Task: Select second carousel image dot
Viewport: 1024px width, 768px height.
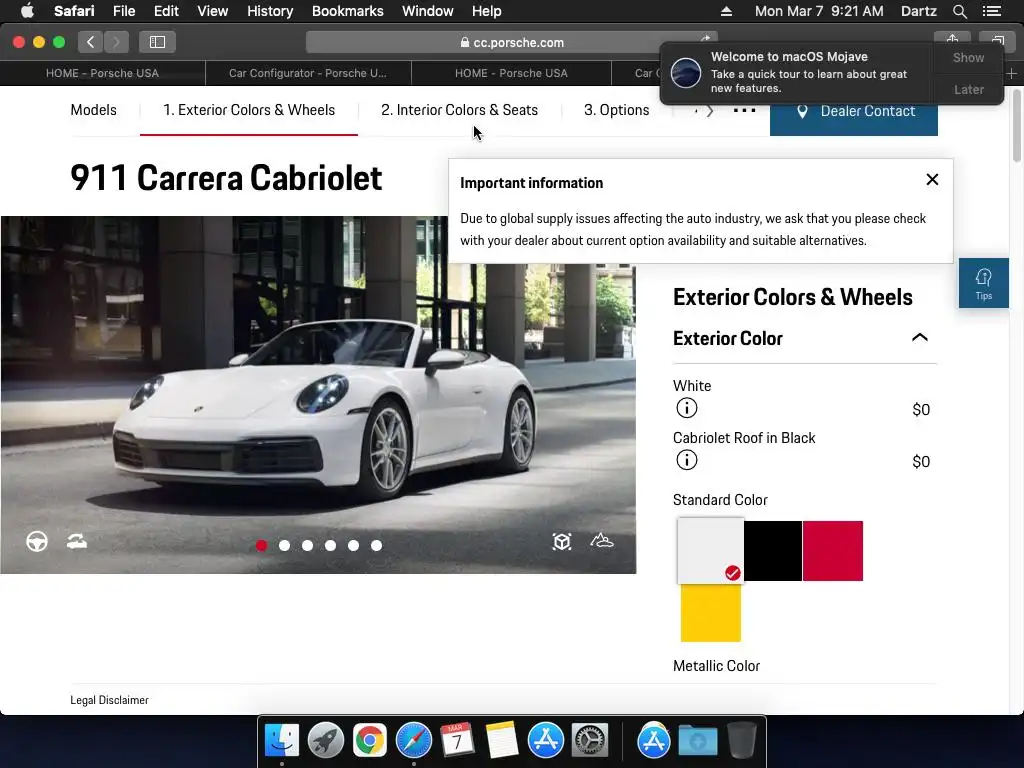Action: 284,545
